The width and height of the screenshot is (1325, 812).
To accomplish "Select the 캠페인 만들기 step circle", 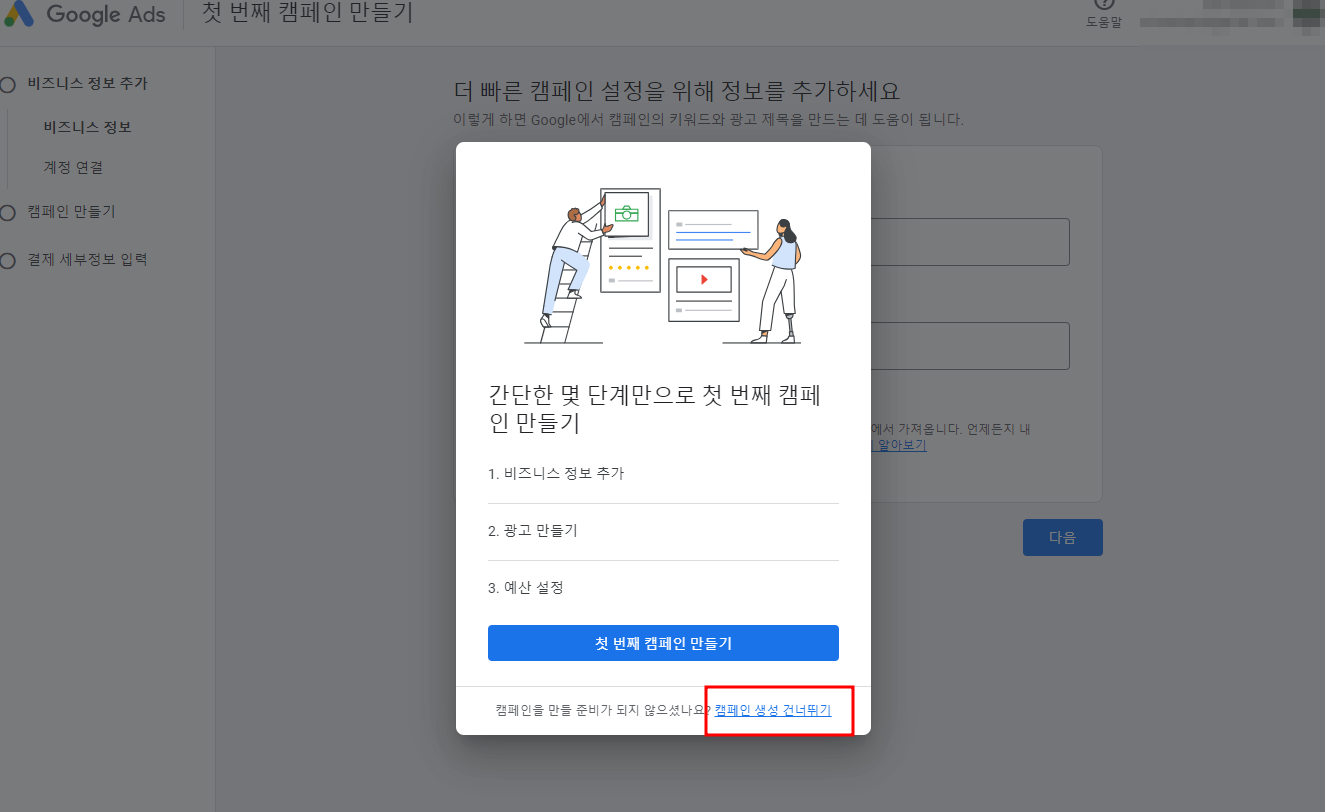I will pos(8,212).
